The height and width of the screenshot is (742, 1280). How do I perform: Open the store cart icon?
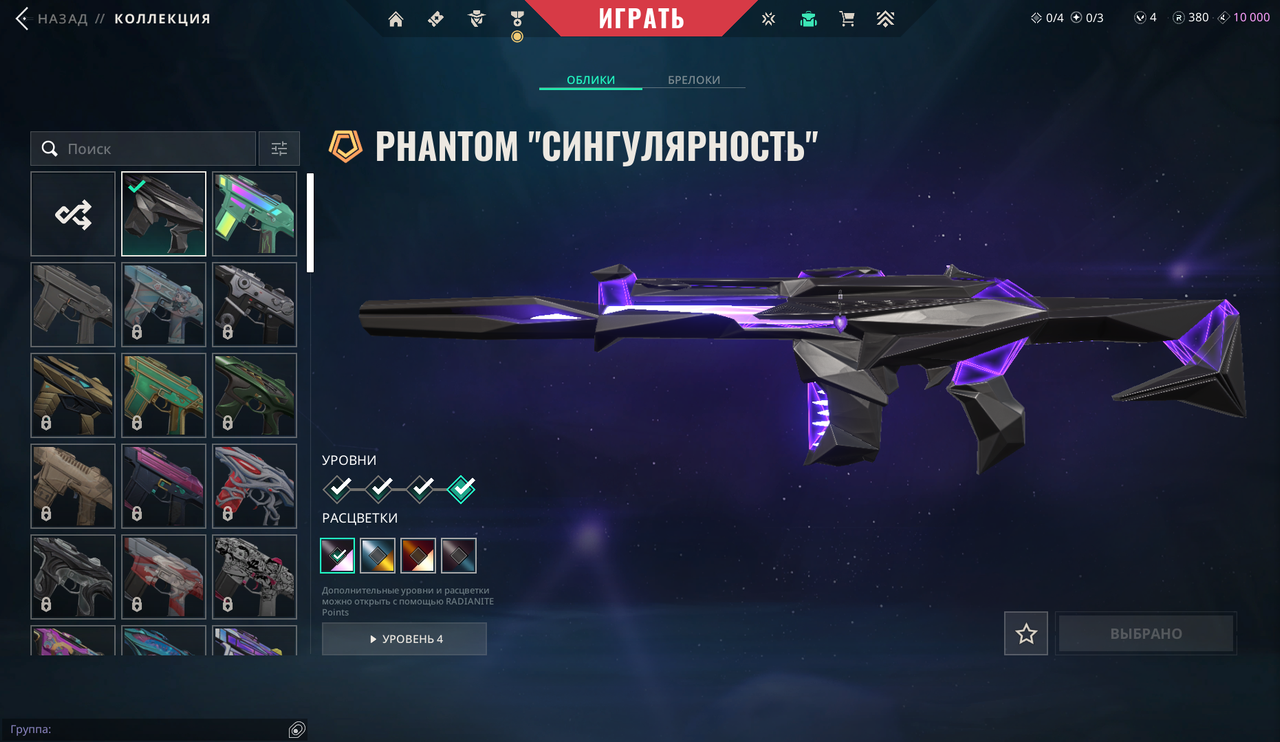pos(847,18)
